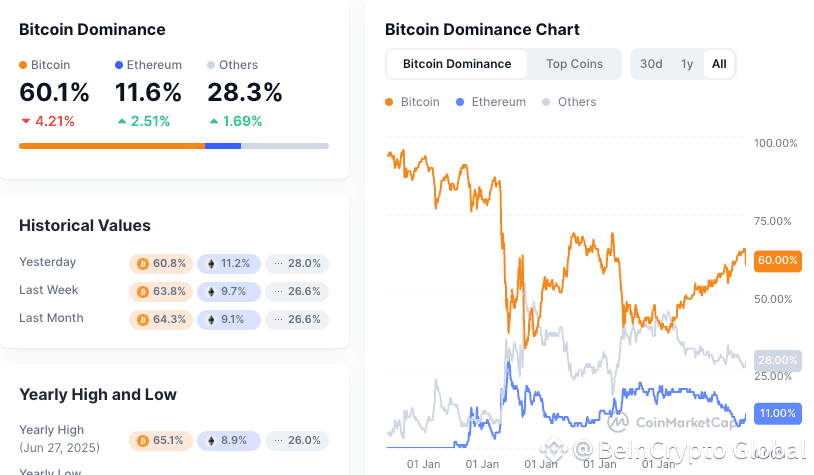Select the All time range

tap(719, 64)
